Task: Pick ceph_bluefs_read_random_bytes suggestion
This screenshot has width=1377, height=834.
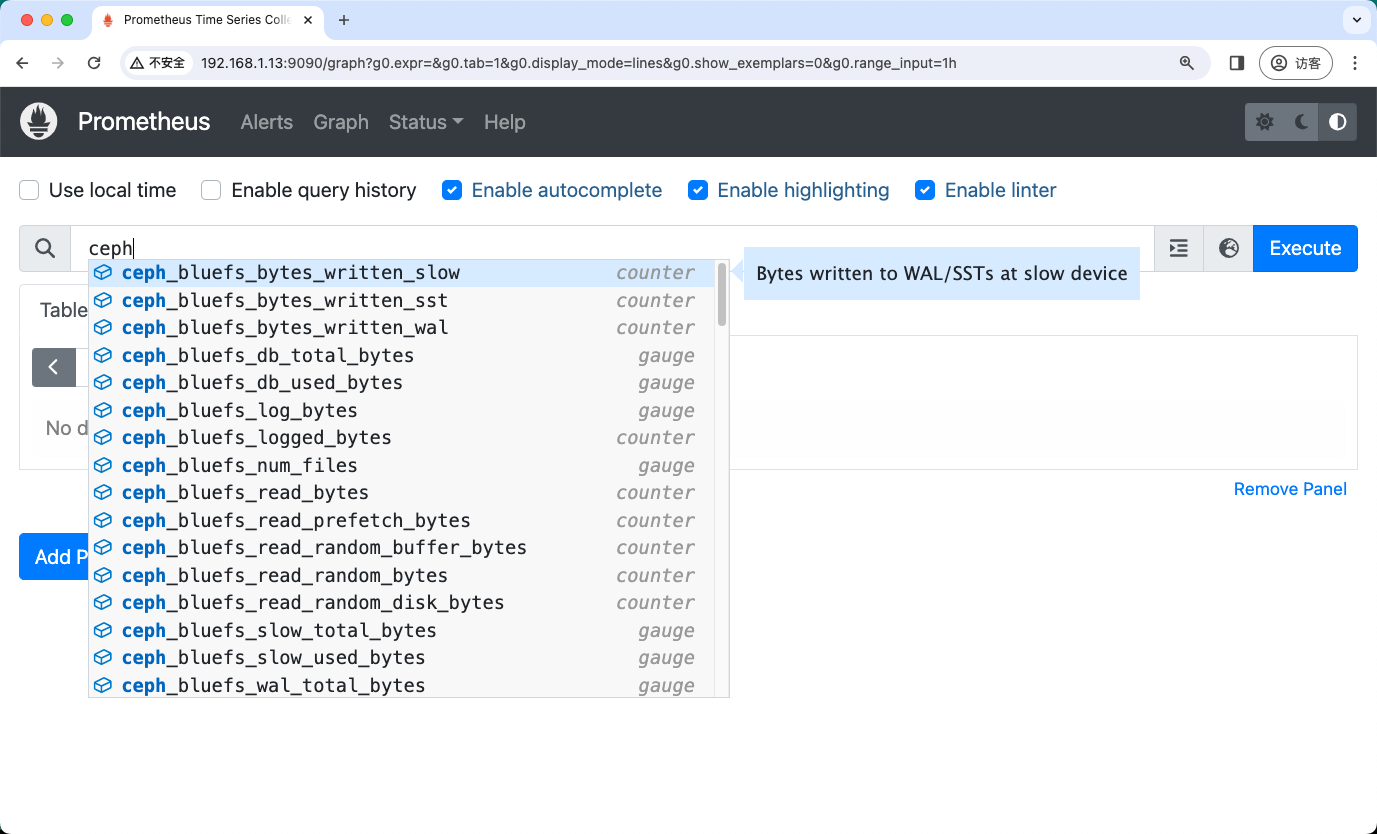Action: [x=402, y=576]
